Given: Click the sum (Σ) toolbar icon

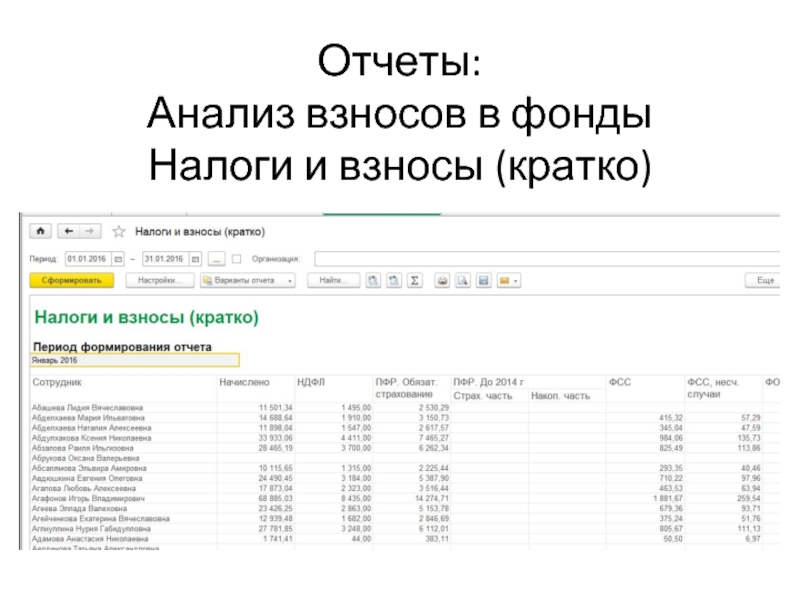Looking at the screenshot, I should click(415, 281).
